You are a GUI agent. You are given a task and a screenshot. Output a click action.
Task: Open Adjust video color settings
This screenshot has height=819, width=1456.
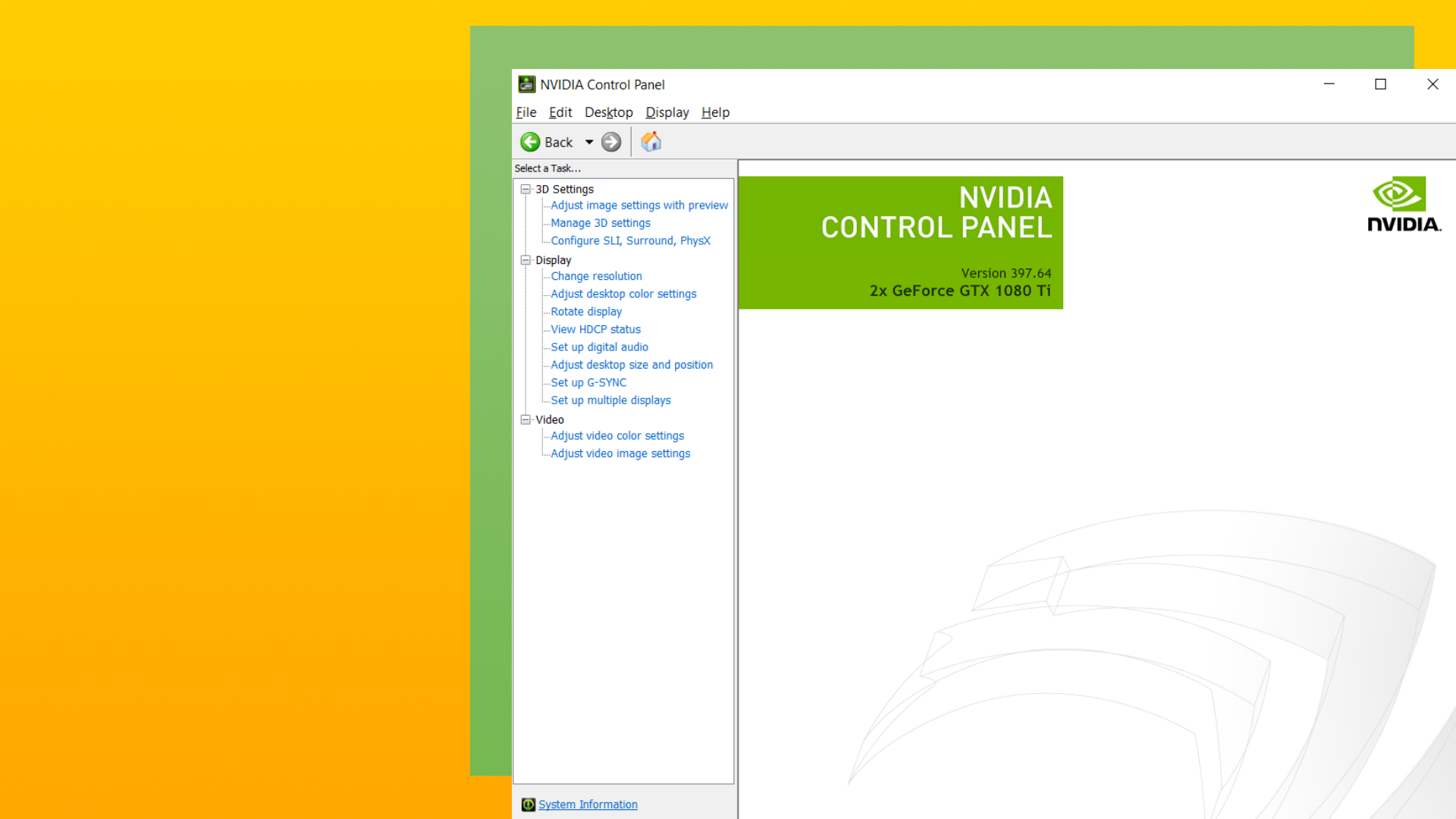617,436
